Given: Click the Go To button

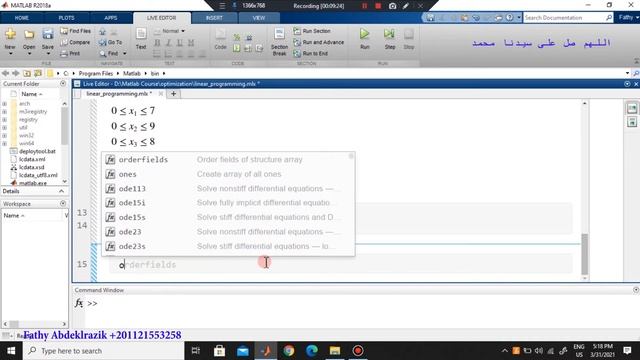Looking at the screenshot, I should click(111, 42).
